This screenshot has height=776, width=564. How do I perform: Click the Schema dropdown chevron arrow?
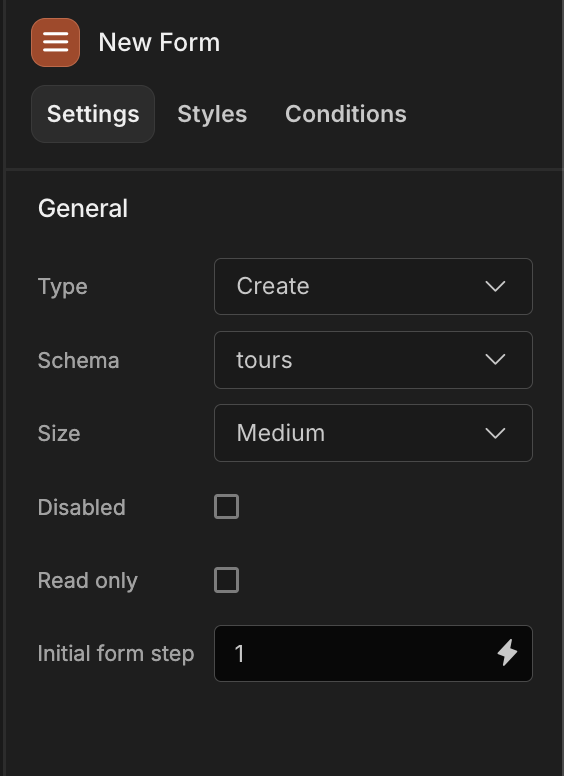click(495, 359)
